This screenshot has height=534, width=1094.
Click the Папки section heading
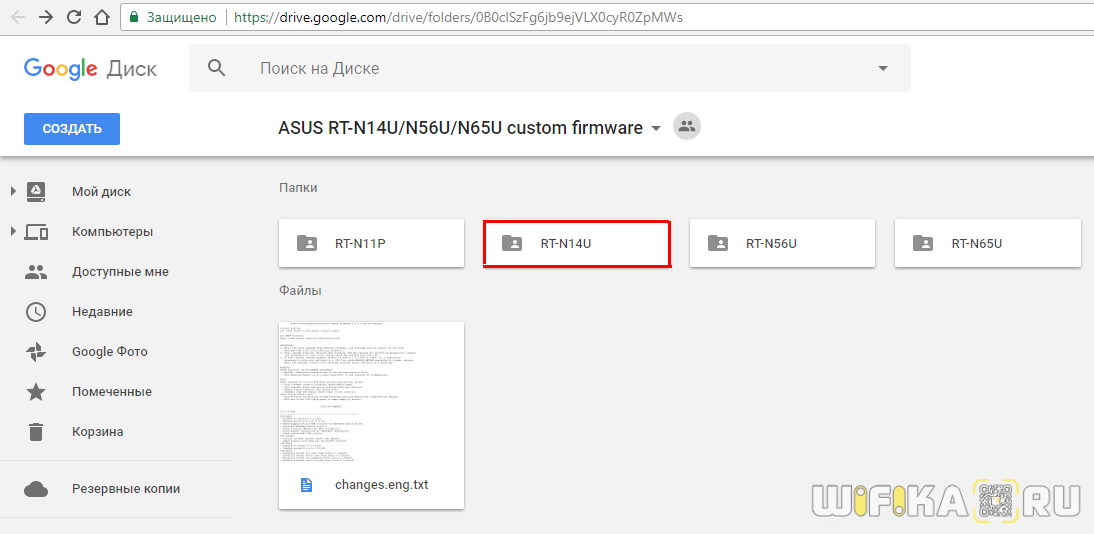tap(299, 188)
